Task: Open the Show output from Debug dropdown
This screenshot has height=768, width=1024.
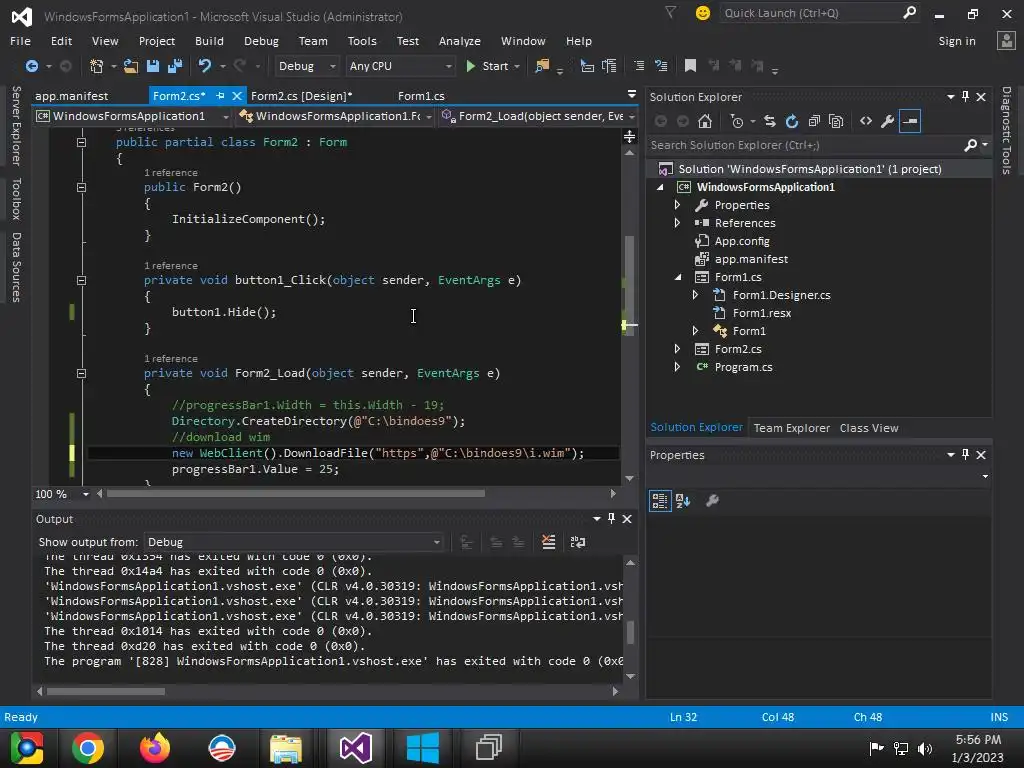Action: 294,542
